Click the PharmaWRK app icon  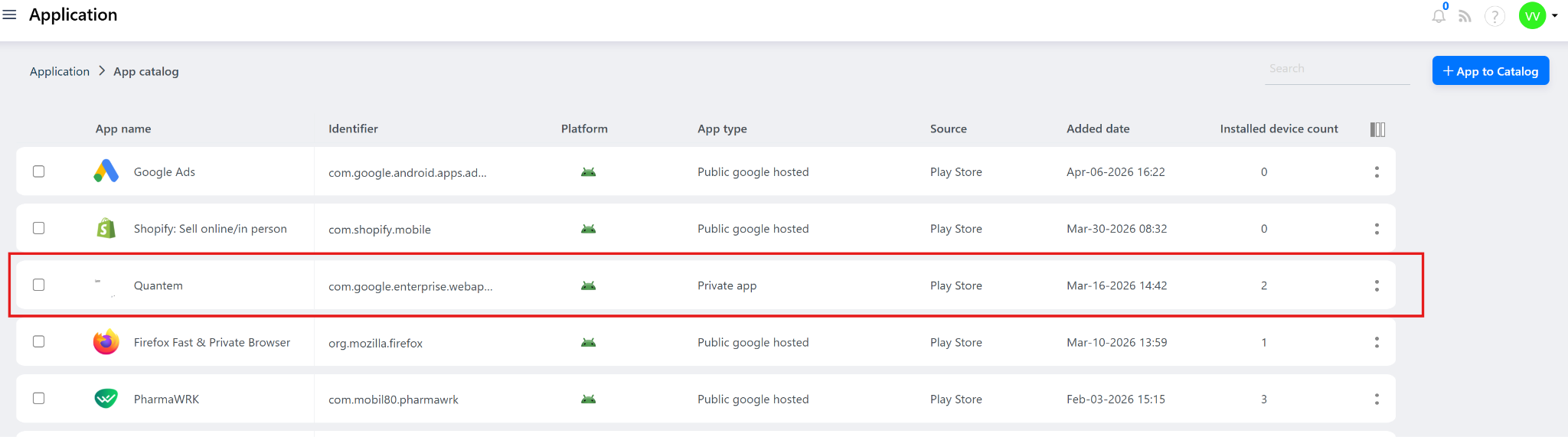coord(106,399)
